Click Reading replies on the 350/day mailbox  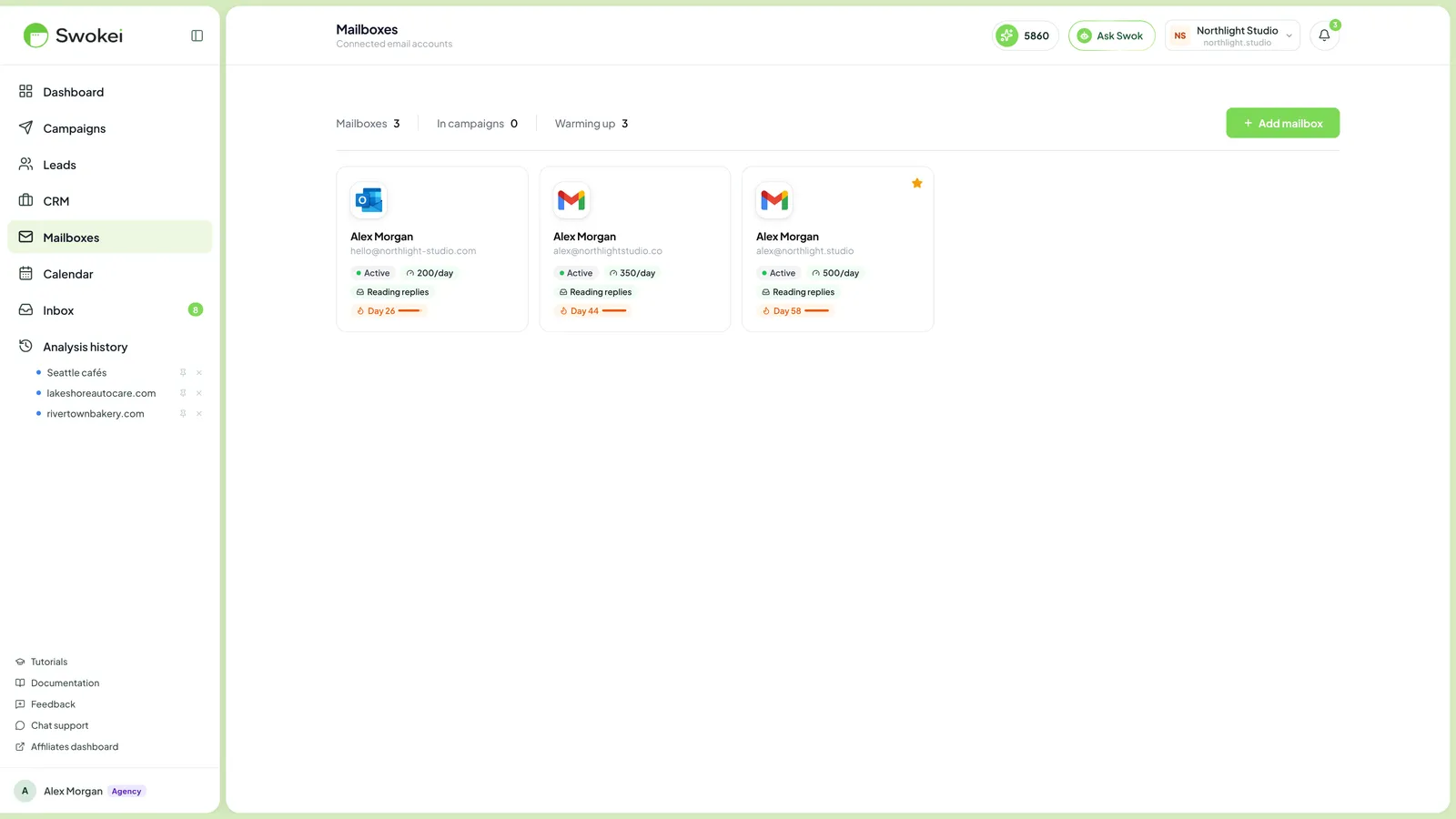point(595,292)
